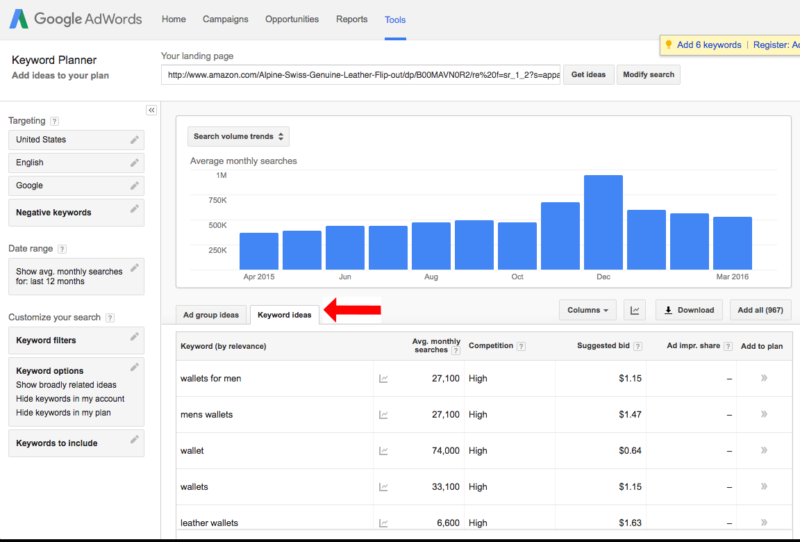Open Opportunities menu
The image size is (800, 542).
click(292, 19)
